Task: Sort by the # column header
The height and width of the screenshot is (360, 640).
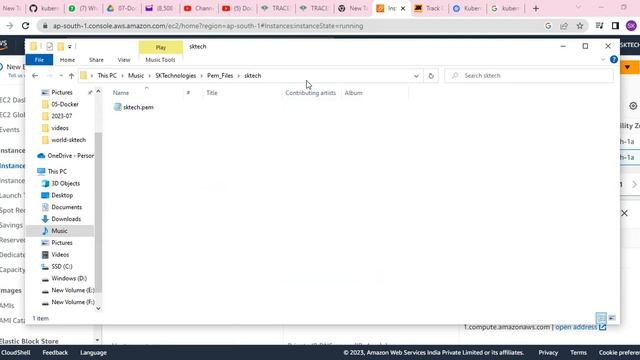Action: pyautogui.click(x=188, y=93)
